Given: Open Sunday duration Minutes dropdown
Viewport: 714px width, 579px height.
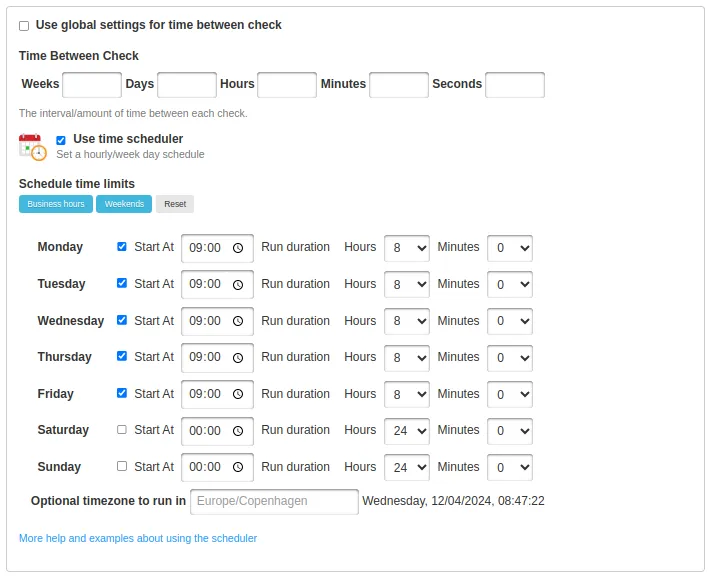Looking at the screenshot, I should pos(510,467).
